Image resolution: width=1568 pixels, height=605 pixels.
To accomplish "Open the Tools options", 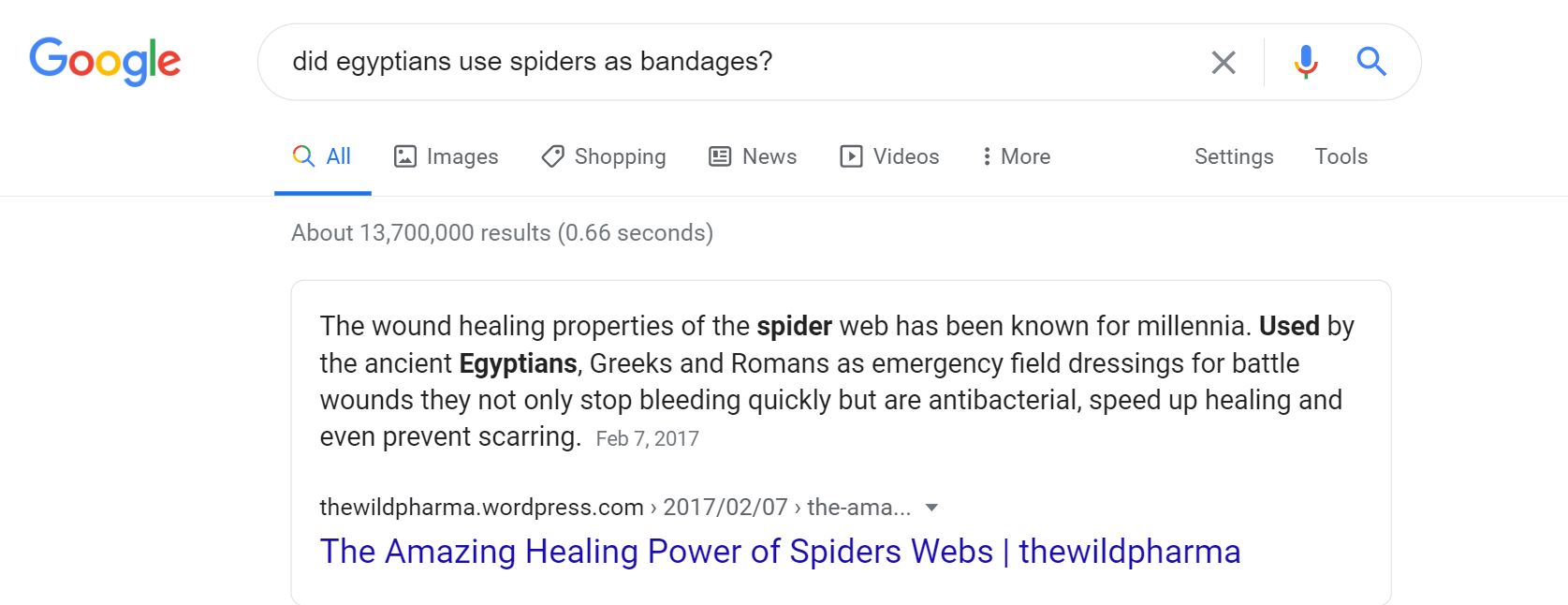I will (1341, 156).
